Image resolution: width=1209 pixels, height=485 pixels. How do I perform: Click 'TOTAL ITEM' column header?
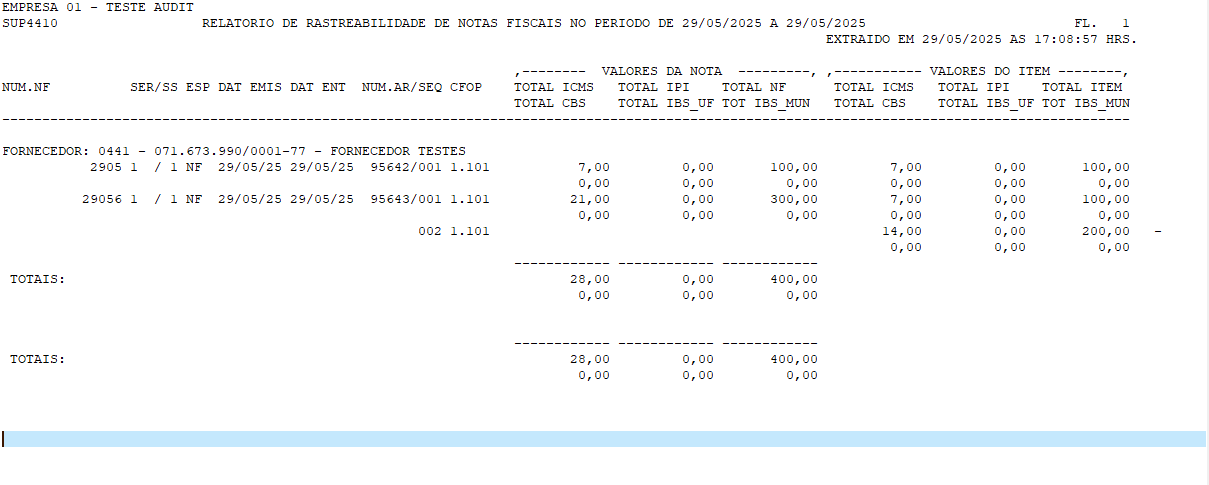1082,88
